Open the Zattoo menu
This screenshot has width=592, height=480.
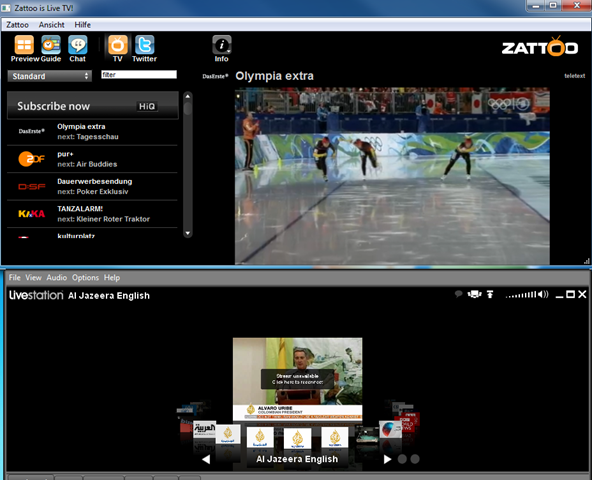[17, 25]
